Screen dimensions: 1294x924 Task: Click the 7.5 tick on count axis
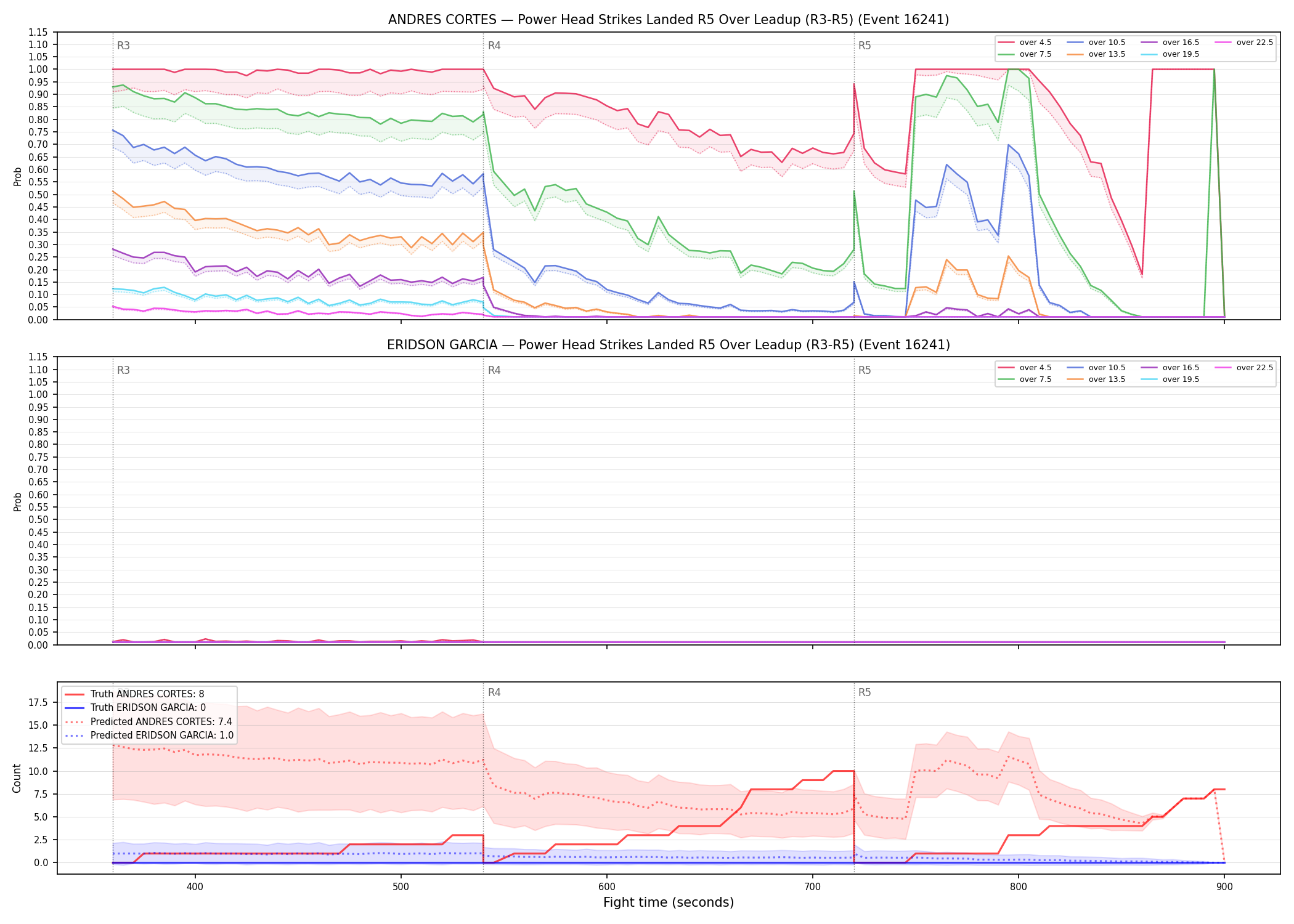[41, 794]
